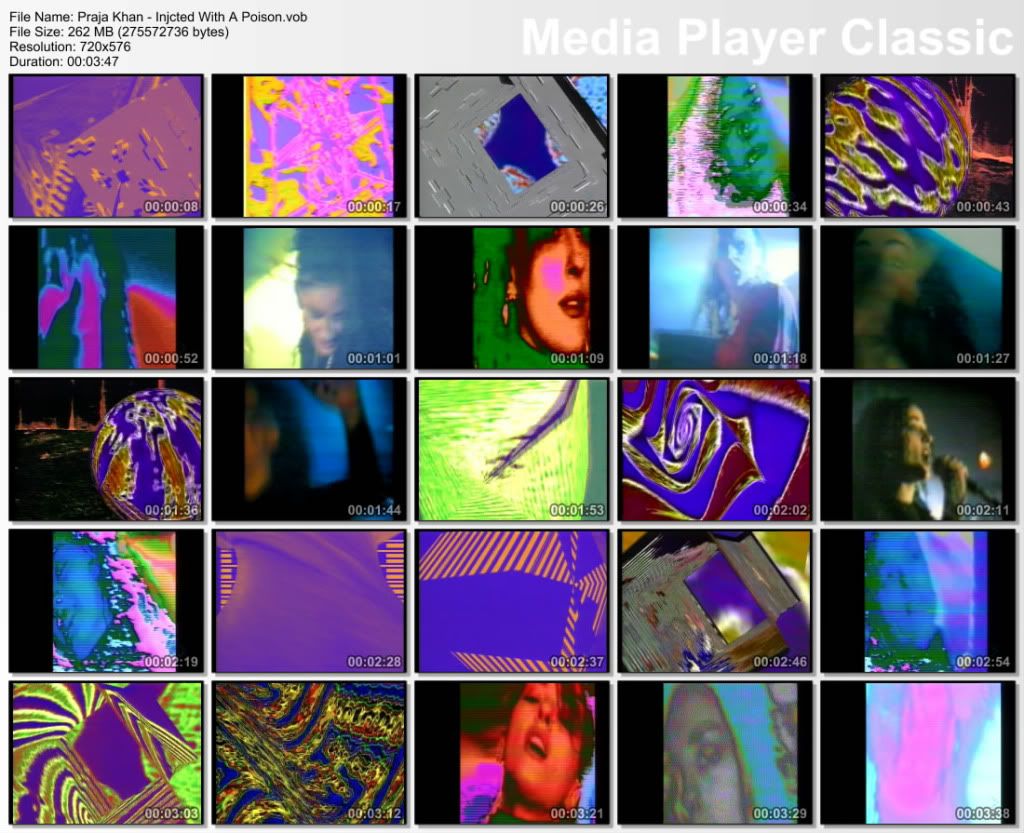Select the thumbnail stamped 00:01:44
The image size is (1024, 833).
pyautogui.click(x=310, y=449)
